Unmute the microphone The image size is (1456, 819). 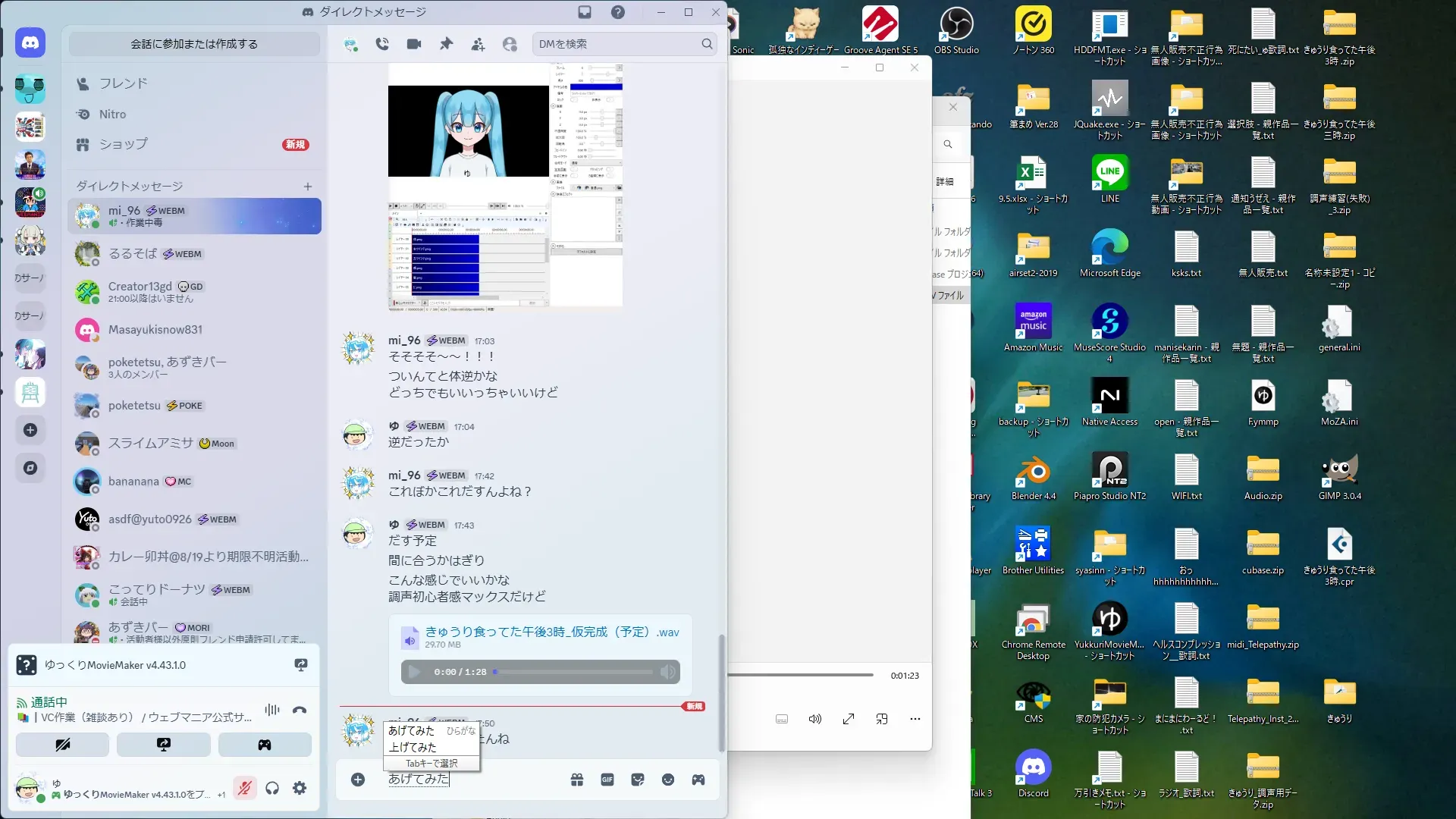(244, 789)
